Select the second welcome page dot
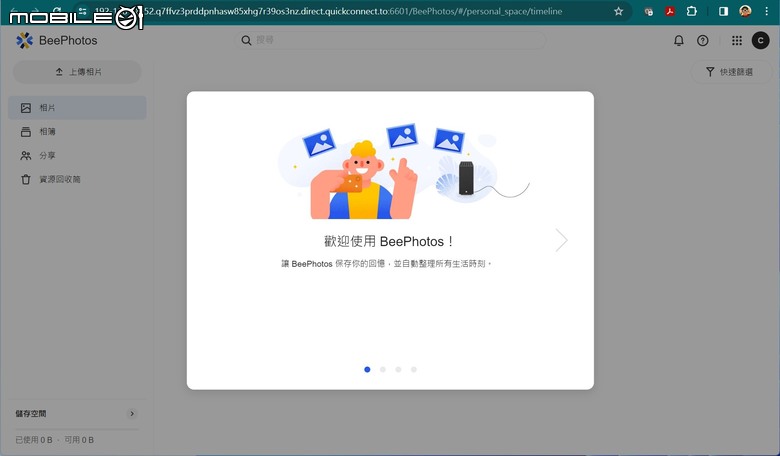The image size is (780, 456). point(383,369)
